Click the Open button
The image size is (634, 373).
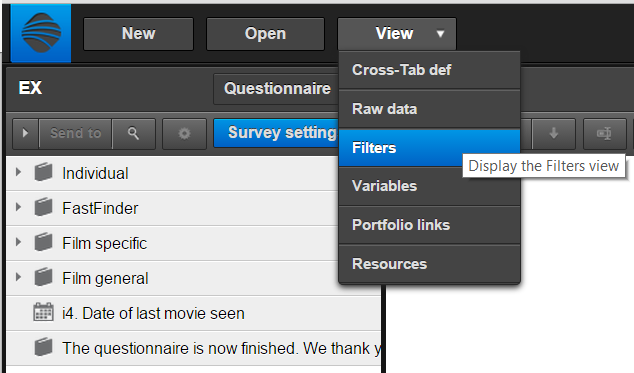[x=265, y=34]
